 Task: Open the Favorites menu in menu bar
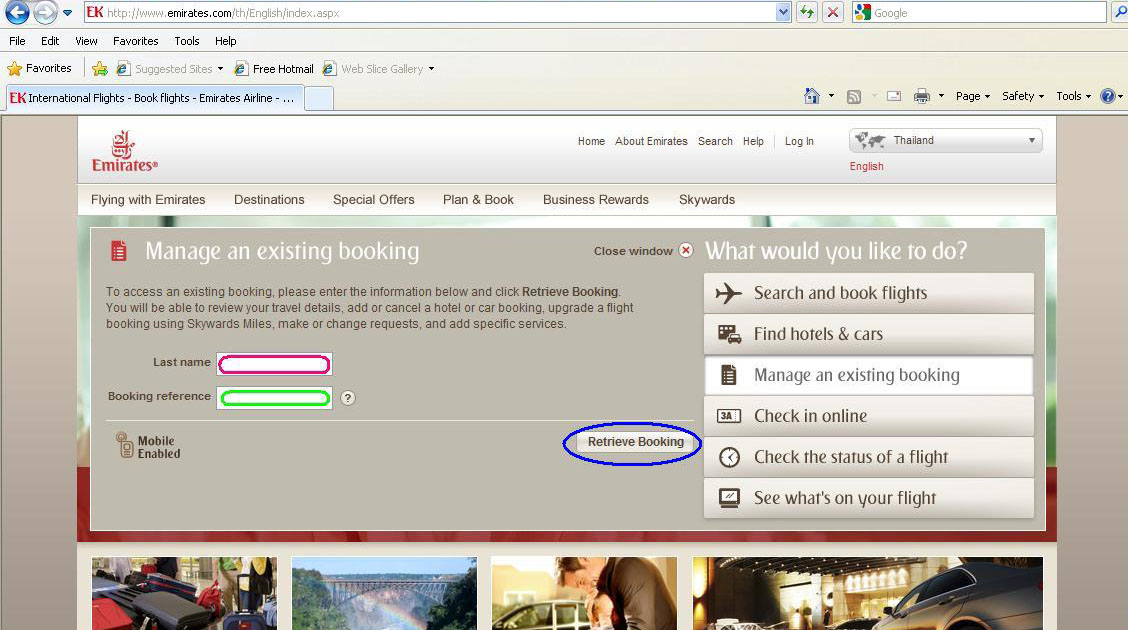click(x=135, y=41)
